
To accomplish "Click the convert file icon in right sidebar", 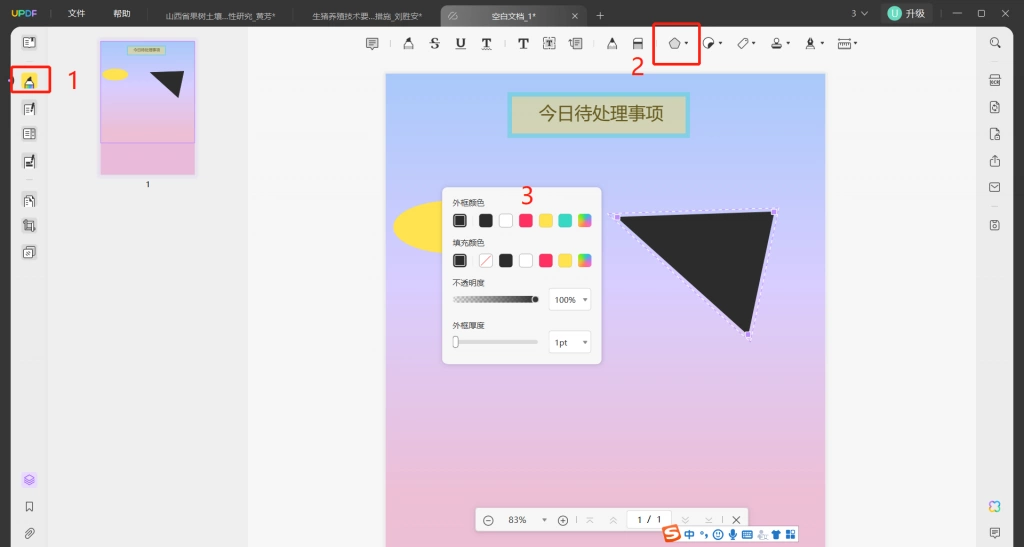I will [x=995, y=107].
